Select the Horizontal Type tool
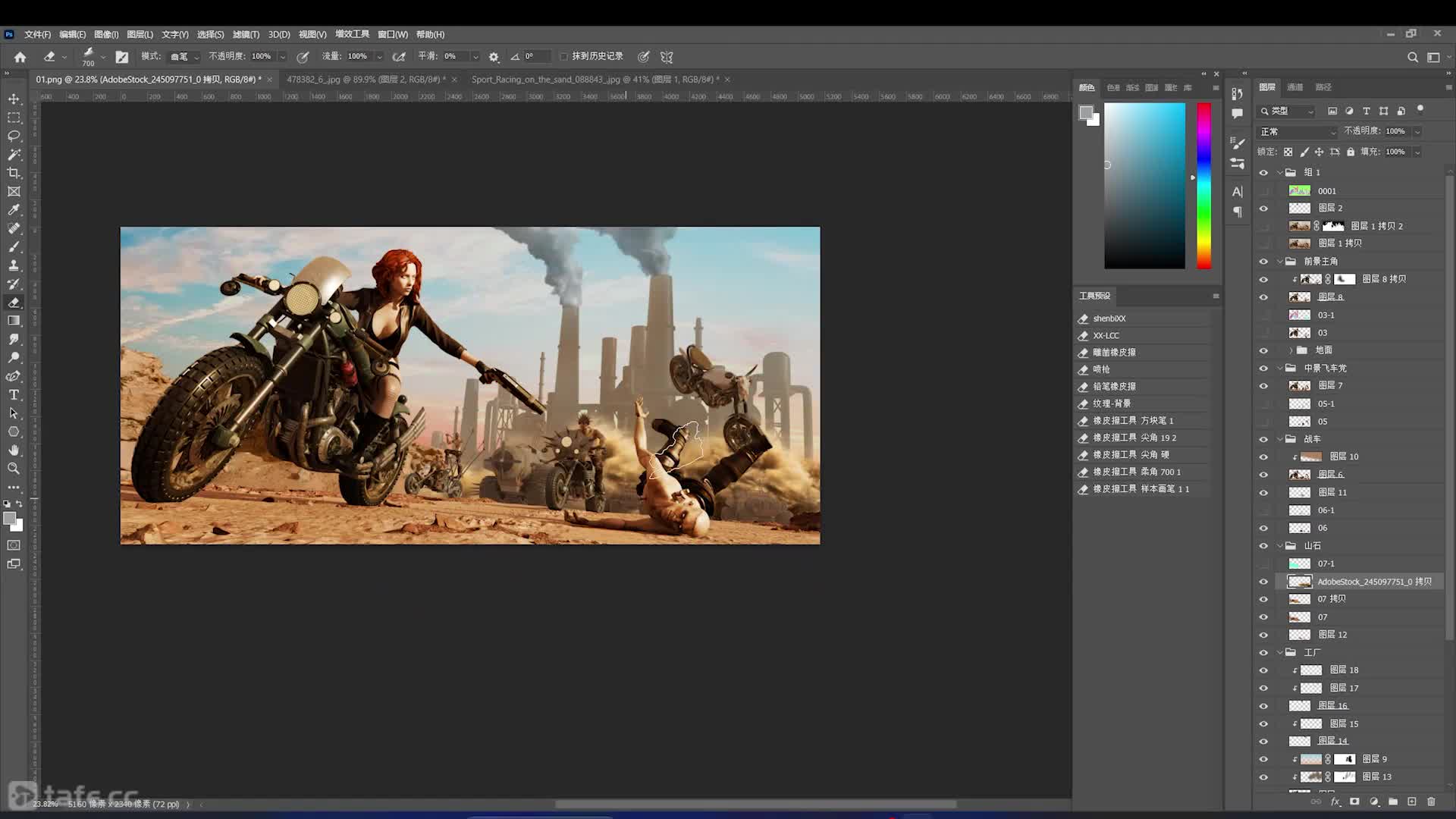 point(14,394)
